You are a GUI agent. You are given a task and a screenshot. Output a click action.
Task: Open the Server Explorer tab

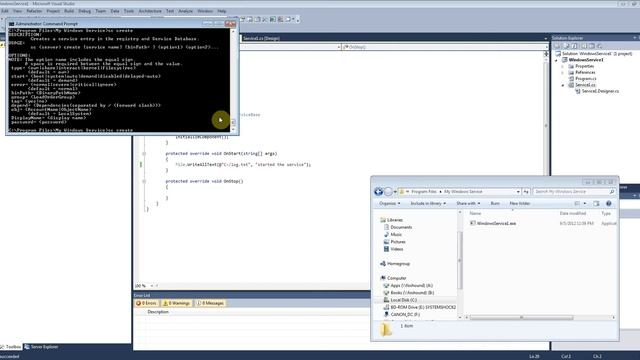click(x=41, y=347)
